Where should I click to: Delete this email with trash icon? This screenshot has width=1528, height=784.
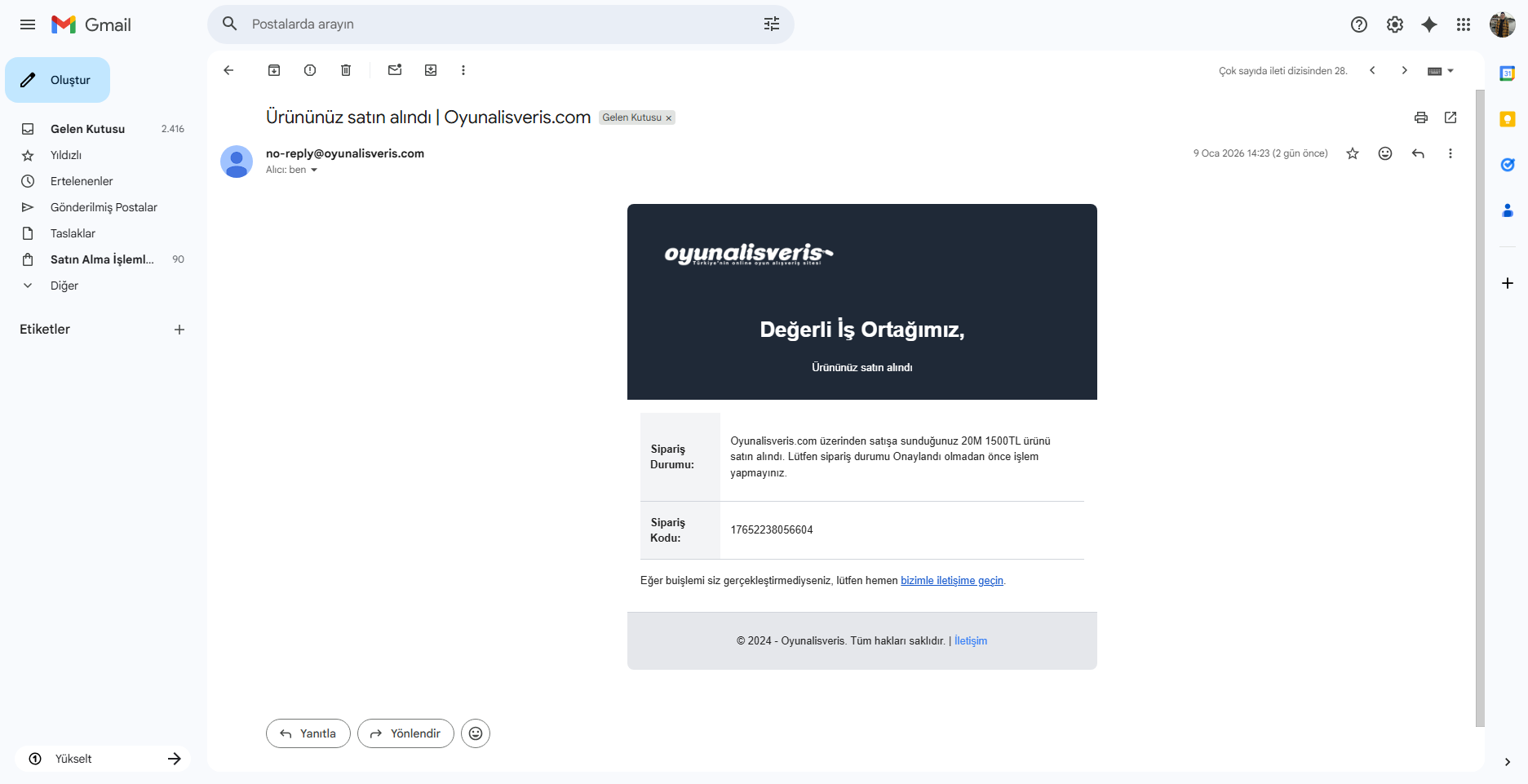[346, 70]
